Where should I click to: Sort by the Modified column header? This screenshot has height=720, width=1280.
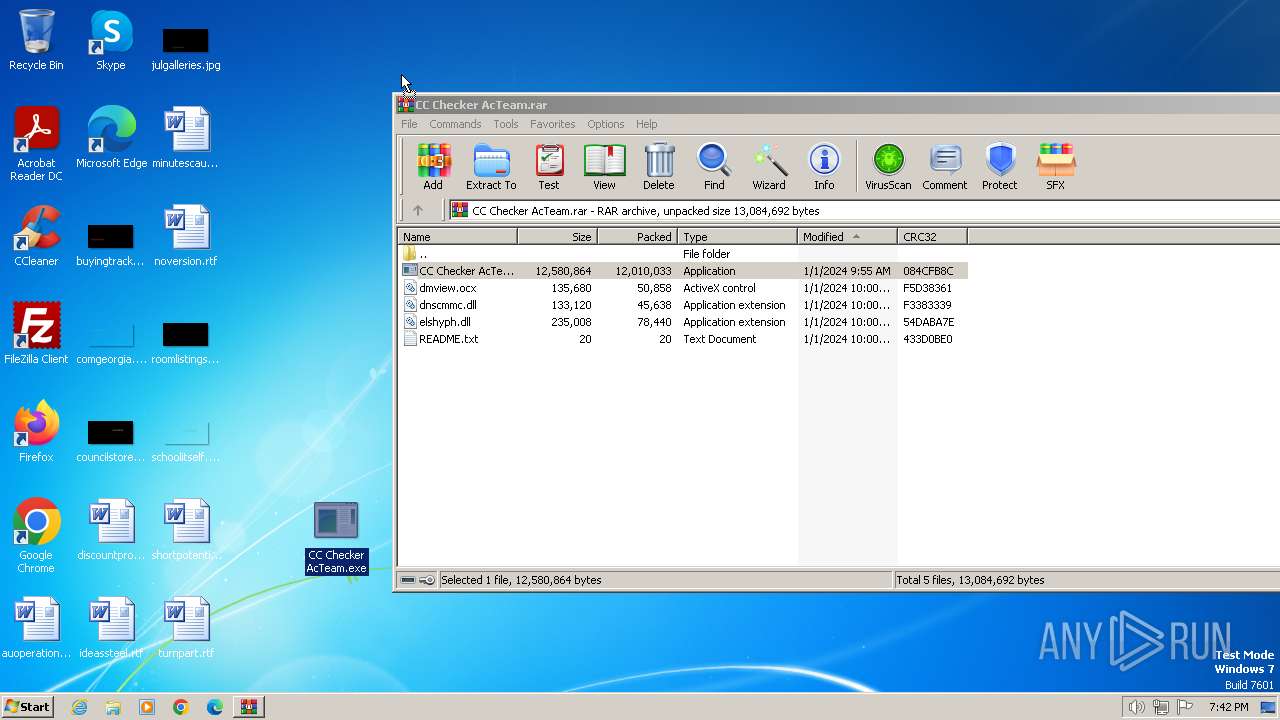pos(847,237)
